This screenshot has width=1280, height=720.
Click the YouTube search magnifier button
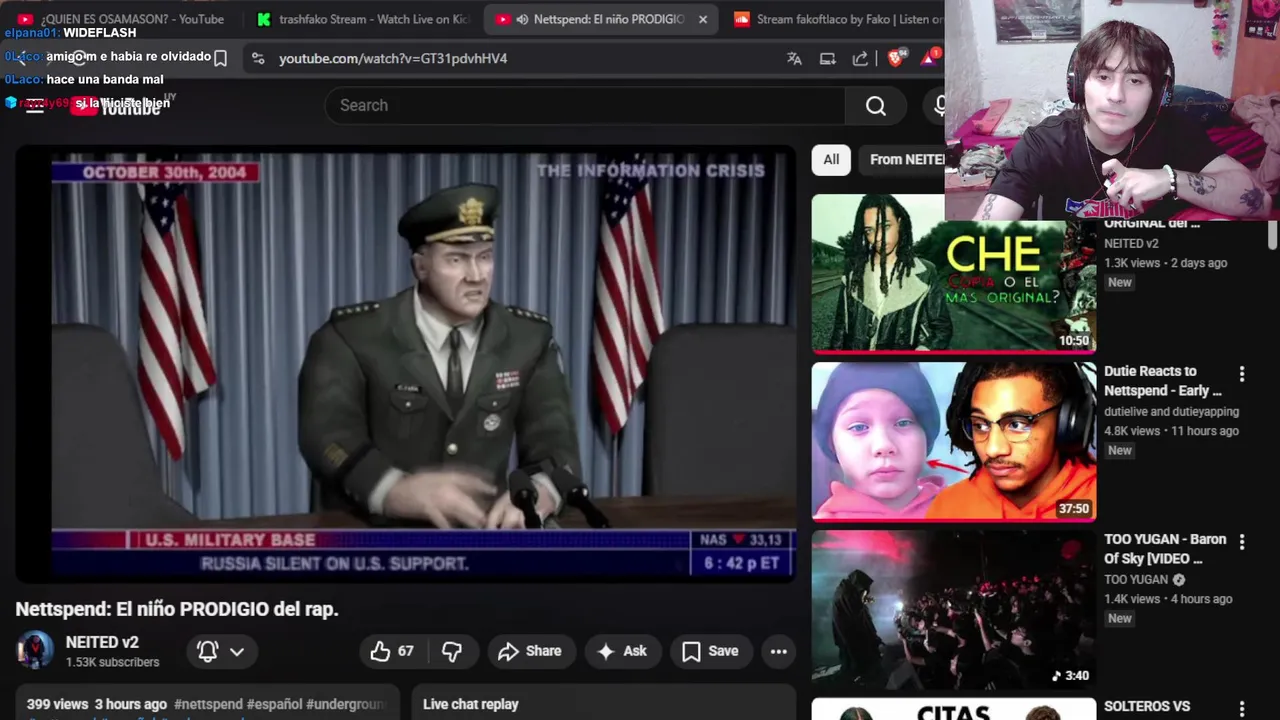point(875,105)
